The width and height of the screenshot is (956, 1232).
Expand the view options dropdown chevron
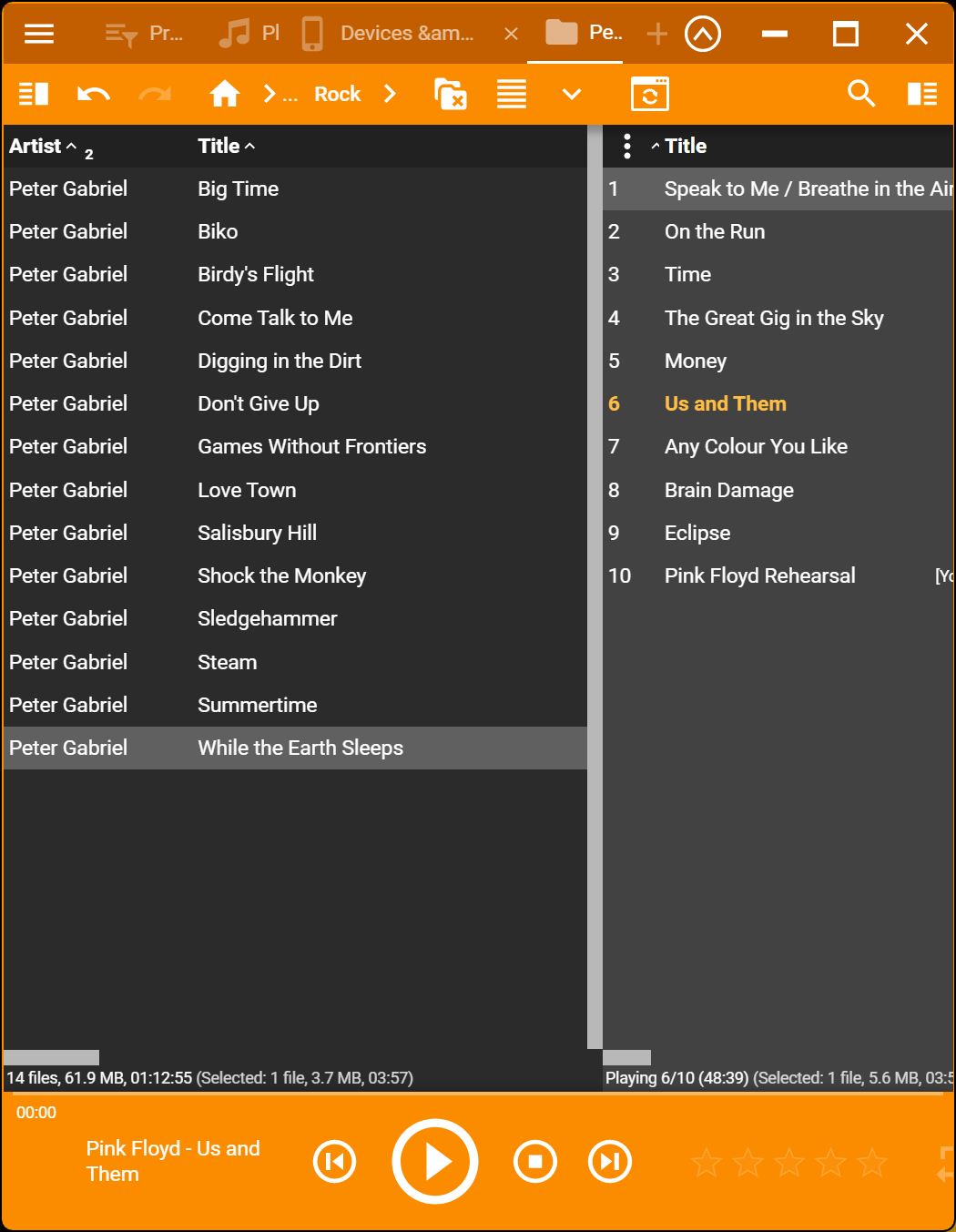(x=572, y=94)
